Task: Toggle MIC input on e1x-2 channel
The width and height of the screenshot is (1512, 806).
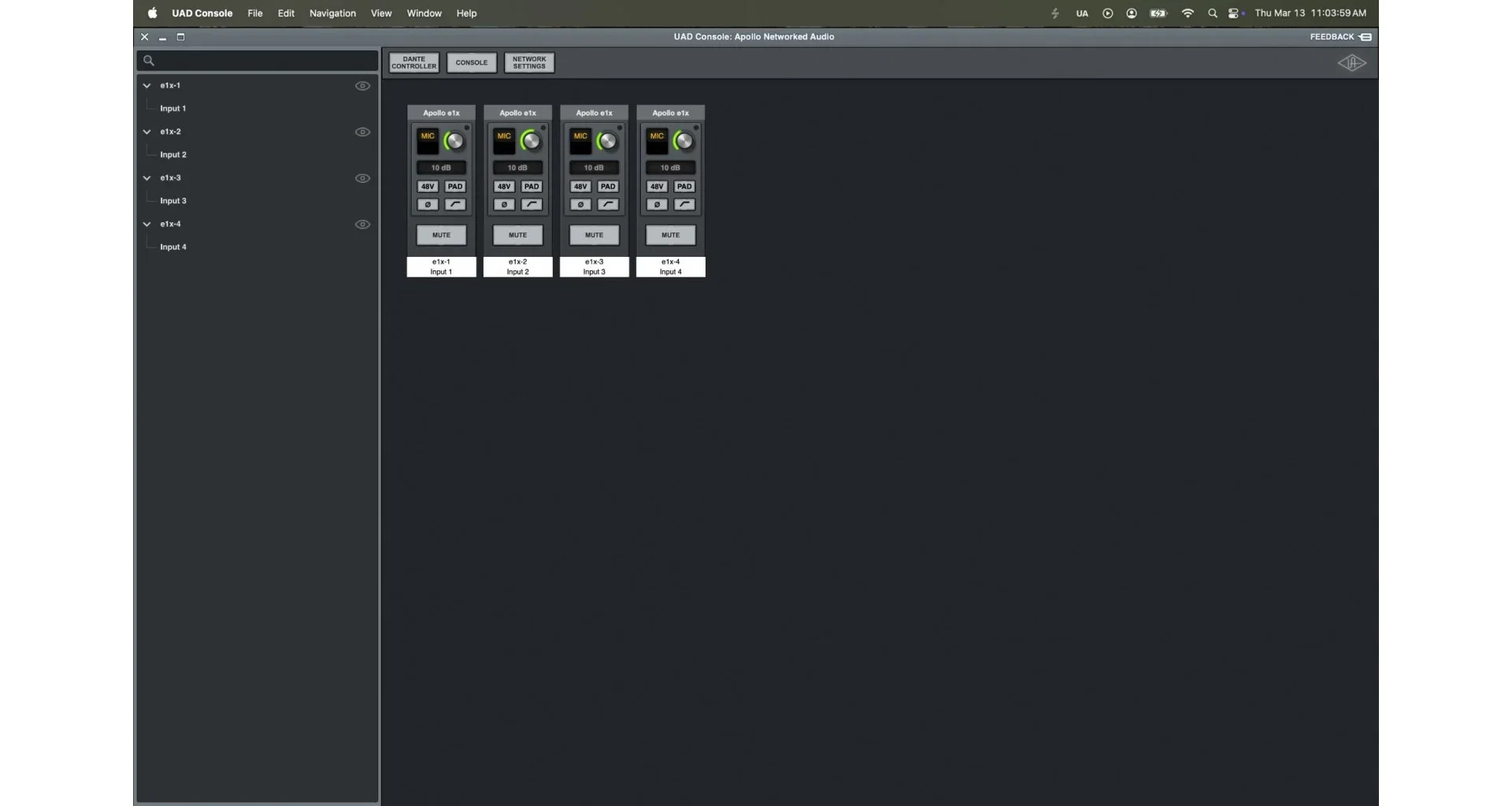Action: [504, 141]
